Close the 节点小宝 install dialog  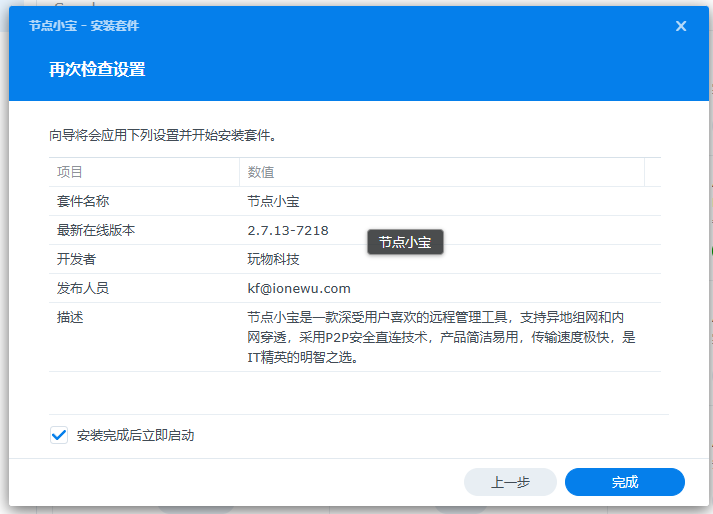681,26
